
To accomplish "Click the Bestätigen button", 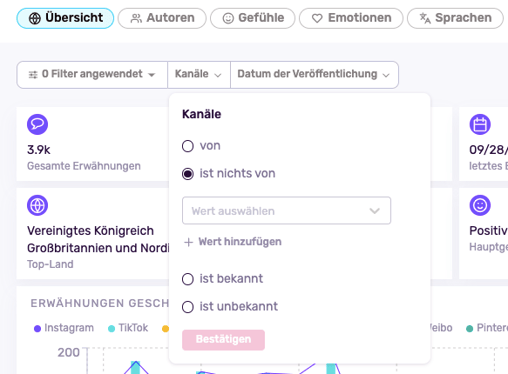I will coord(223,340).
